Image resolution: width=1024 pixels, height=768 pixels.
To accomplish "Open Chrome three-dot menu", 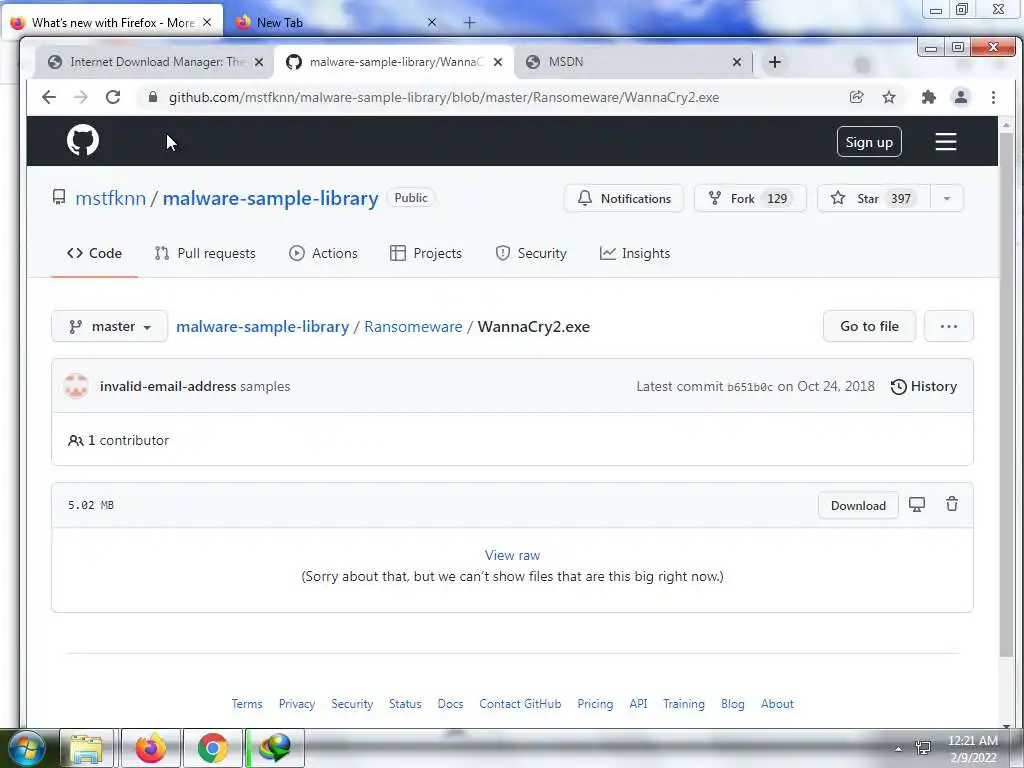I will [993, 97].
